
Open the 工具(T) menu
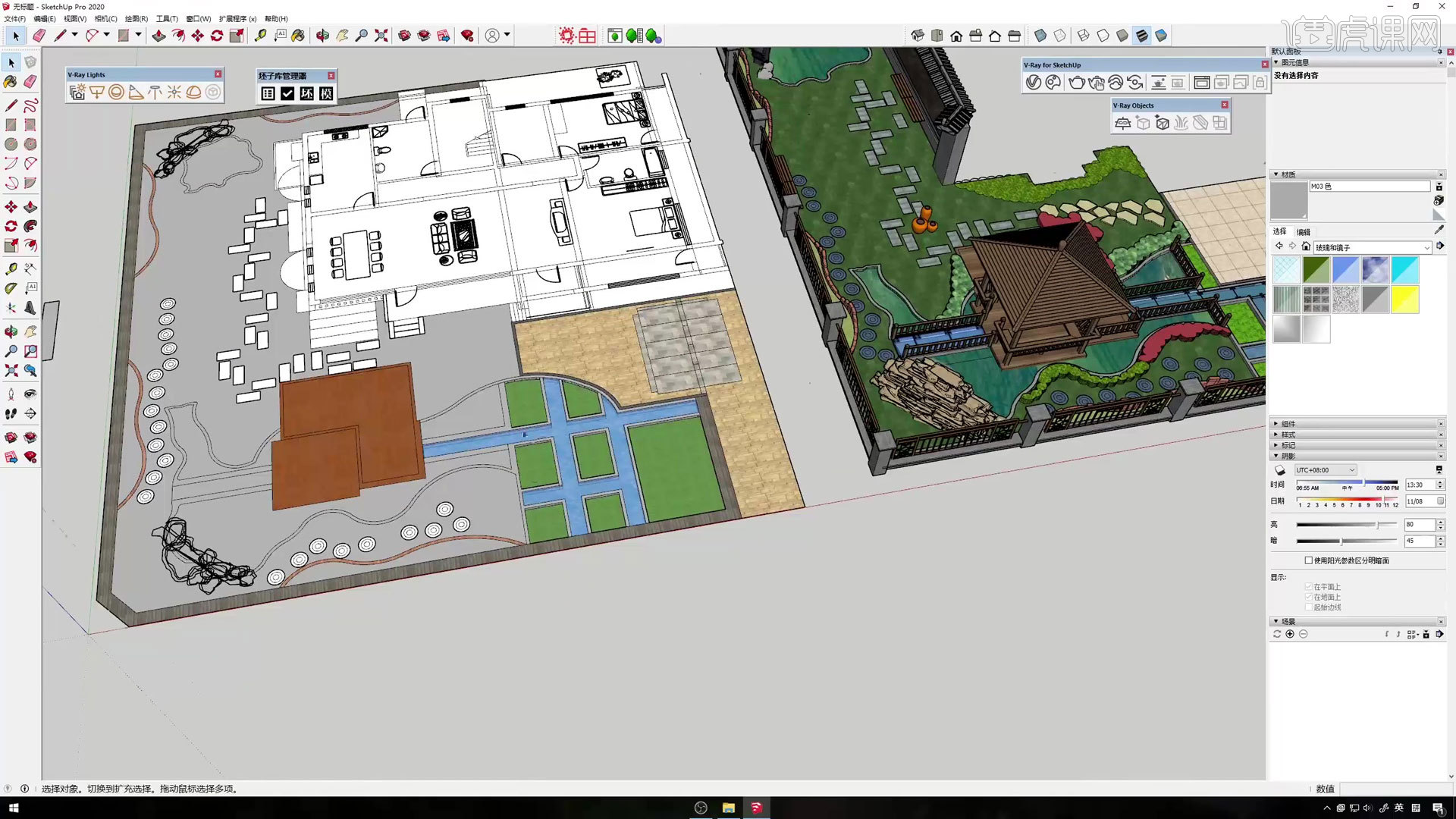click(x=167, y=19)
